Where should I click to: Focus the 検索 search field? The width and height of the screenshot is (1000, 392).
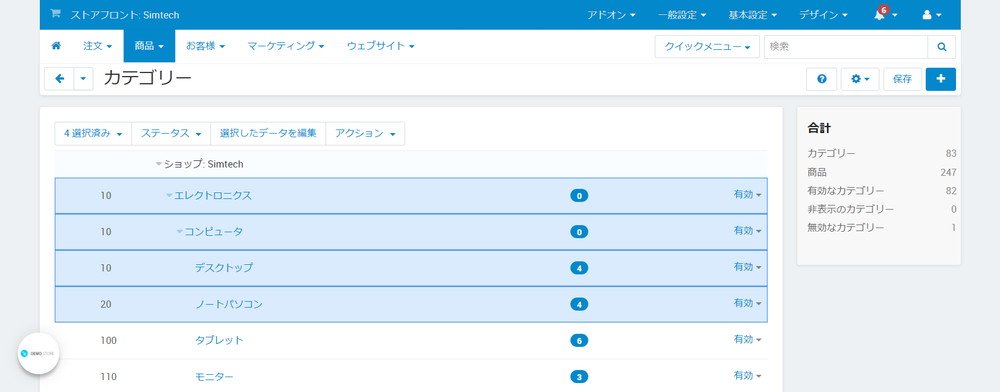pos(846,47)
